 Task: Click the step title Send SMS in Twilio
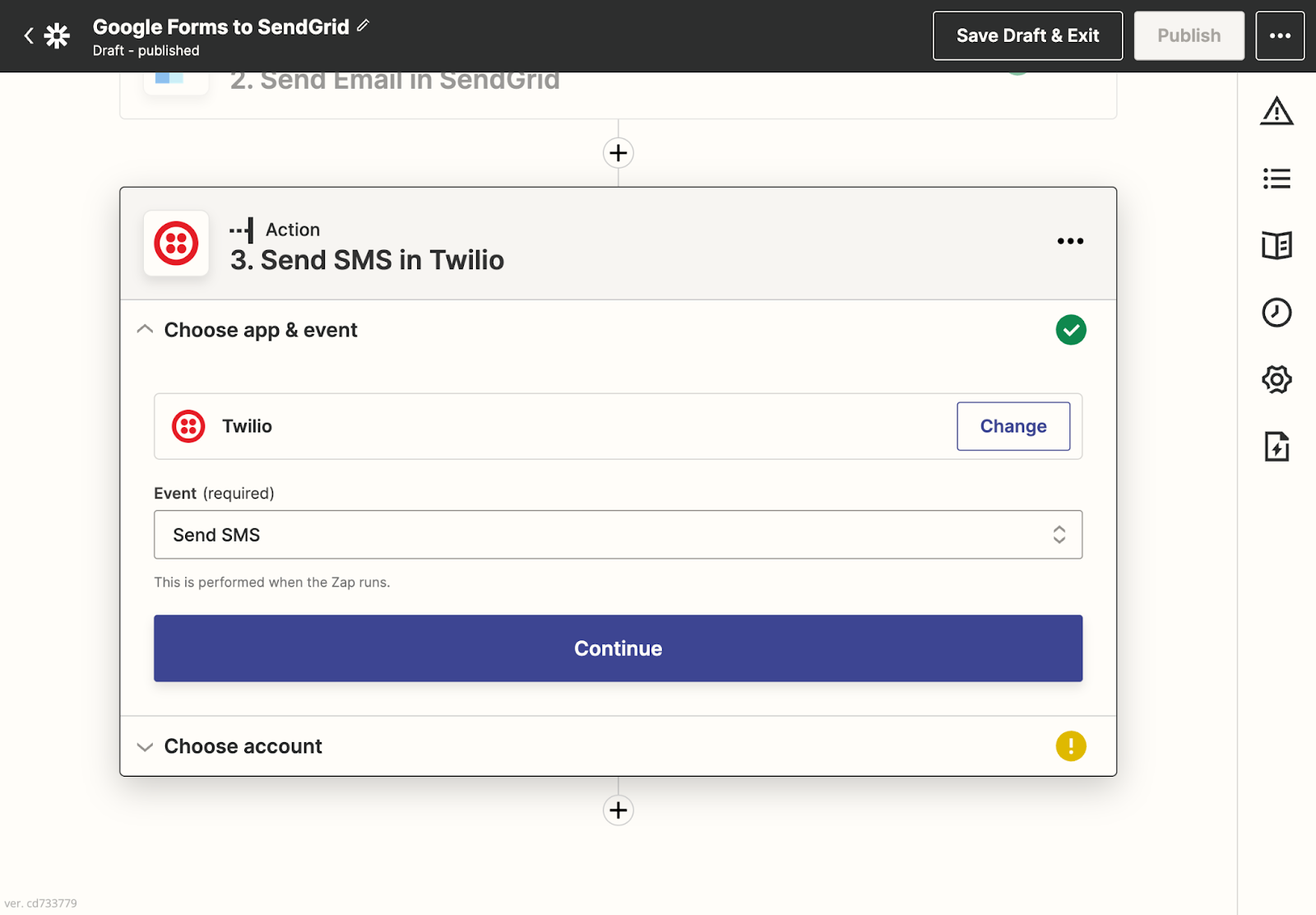click(367, 260)
